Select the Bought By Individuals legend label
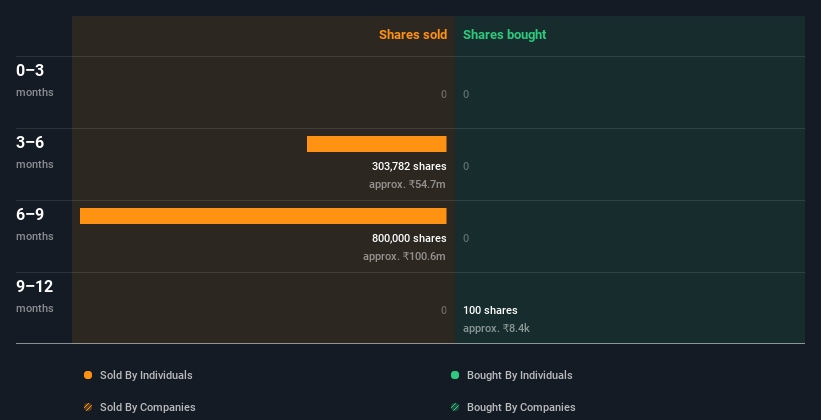The width and height of the screenshot is (821, 420). click(x=519, y=375)
